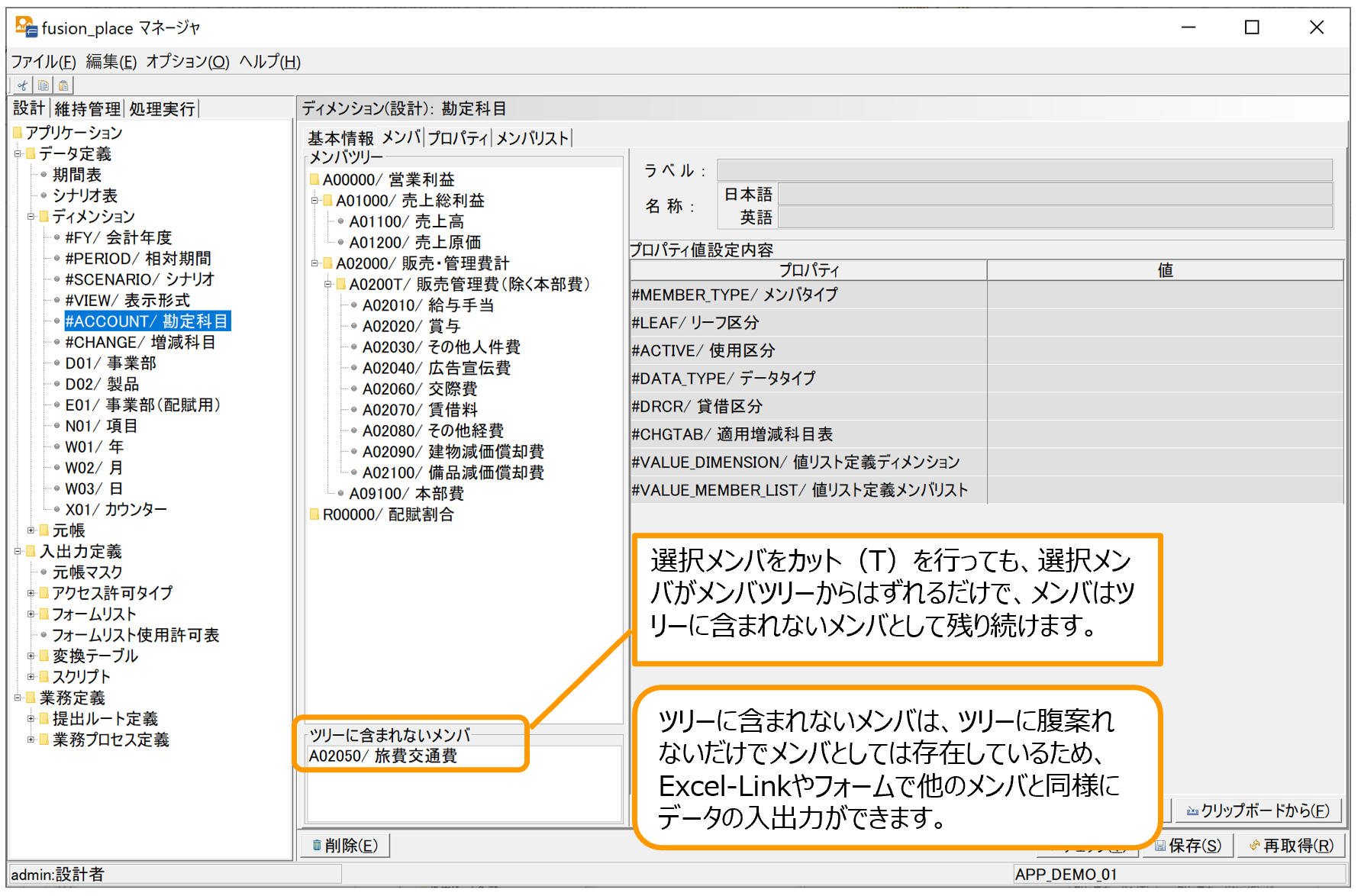Select member A09100/ 本部費
This screenshot has height=896, width=1361.
[406, 494]
